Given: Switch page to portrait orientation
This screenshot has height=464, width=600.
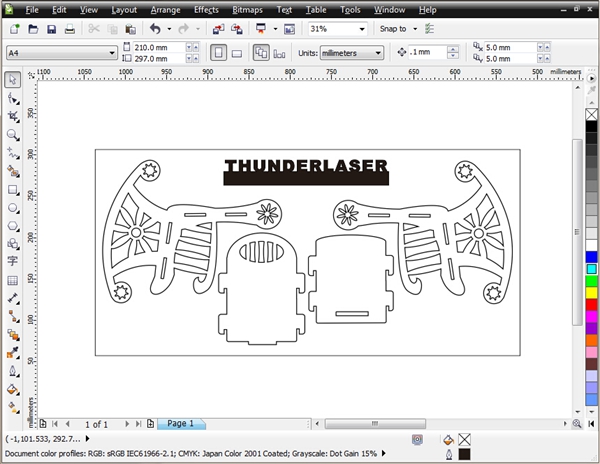Looking at the screenshot, I should point(219,52).
